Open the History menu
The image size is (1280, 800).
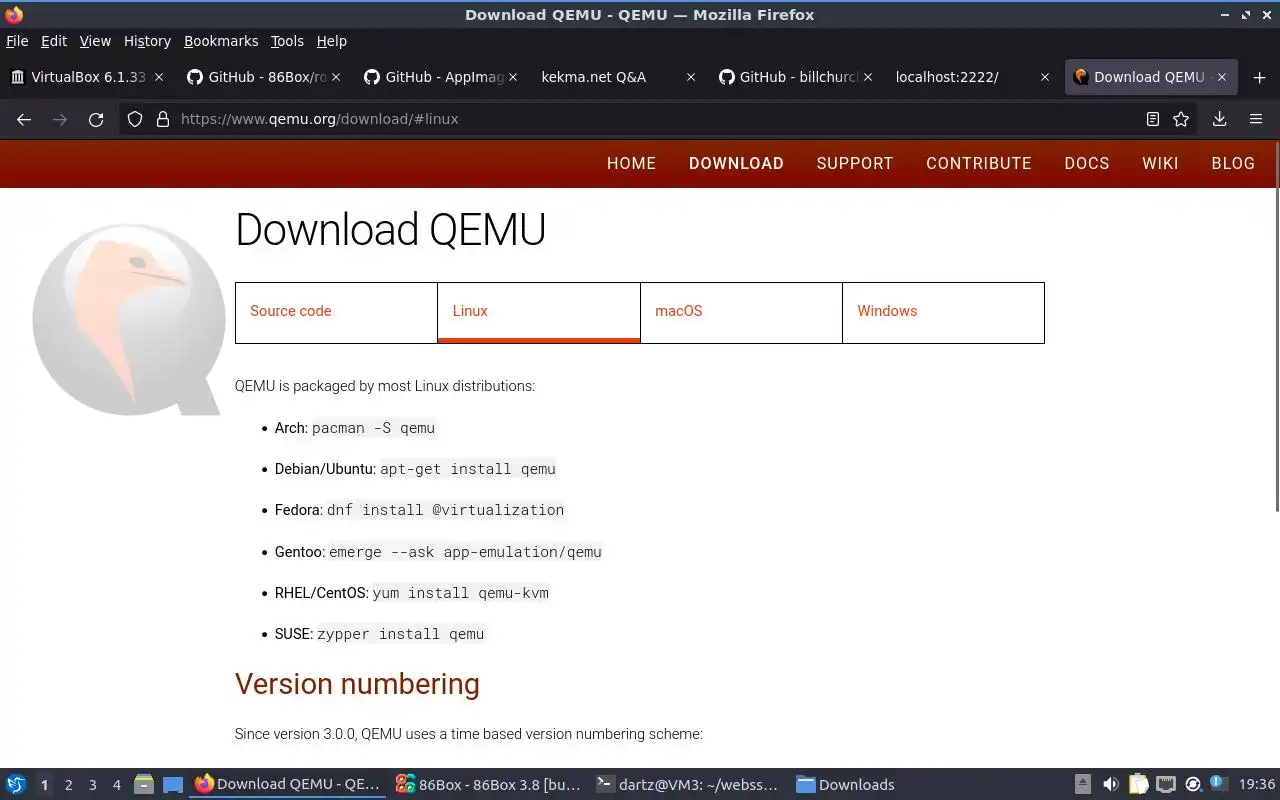click(148, 41)
